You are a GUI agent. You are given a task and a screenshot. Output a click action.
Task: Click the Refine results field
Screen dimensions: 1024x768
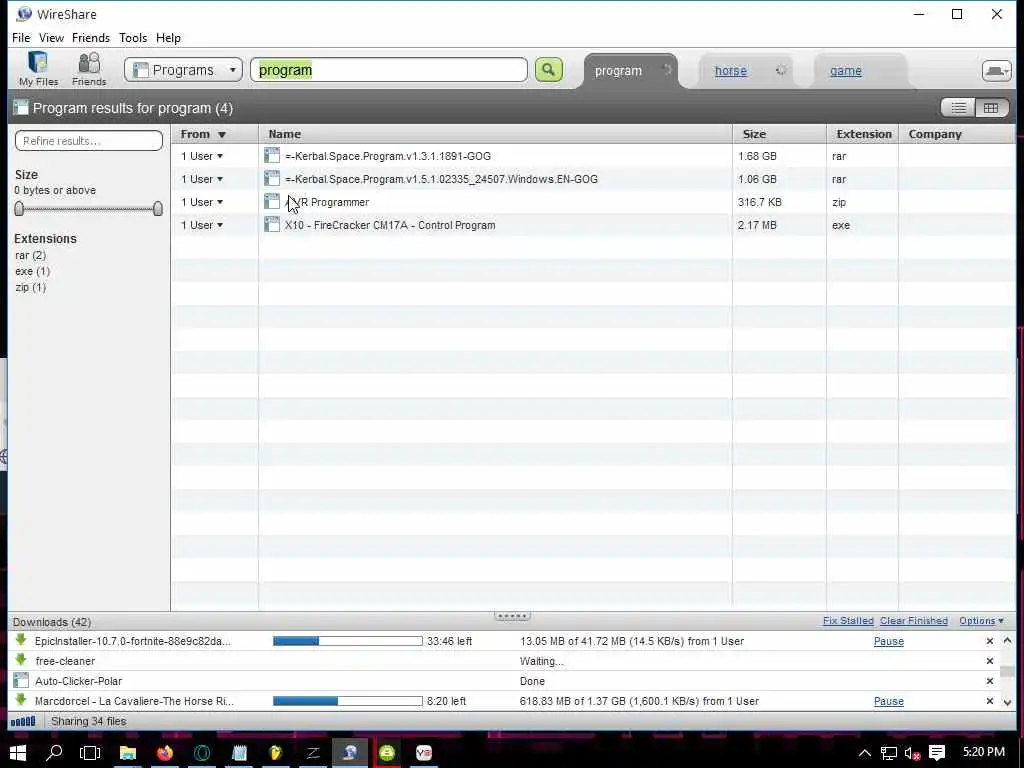pyautogui.click(x=89, y=140)
